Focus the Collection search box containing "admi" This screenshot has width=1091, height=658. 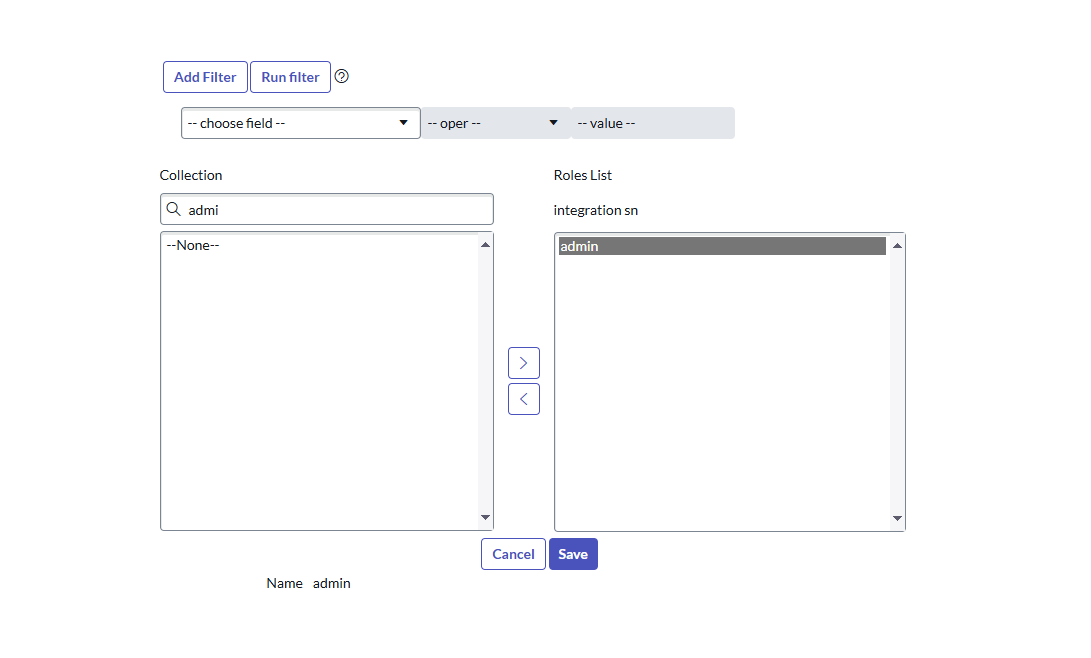336,210
